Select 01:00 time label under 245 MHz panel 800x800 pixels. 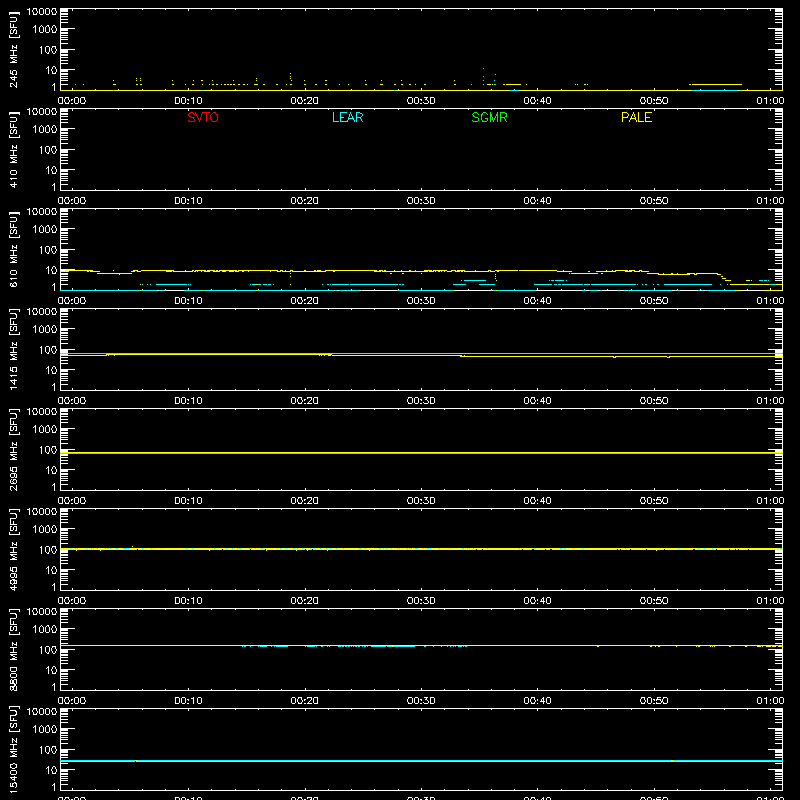click(x=770, y=101)
